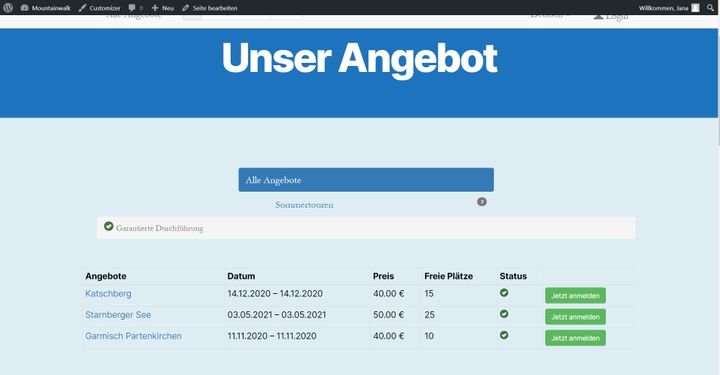This screenshot has height=375, width=720.
Task: Click the Sommertouren count badge
Action: (x=481, y=201)
